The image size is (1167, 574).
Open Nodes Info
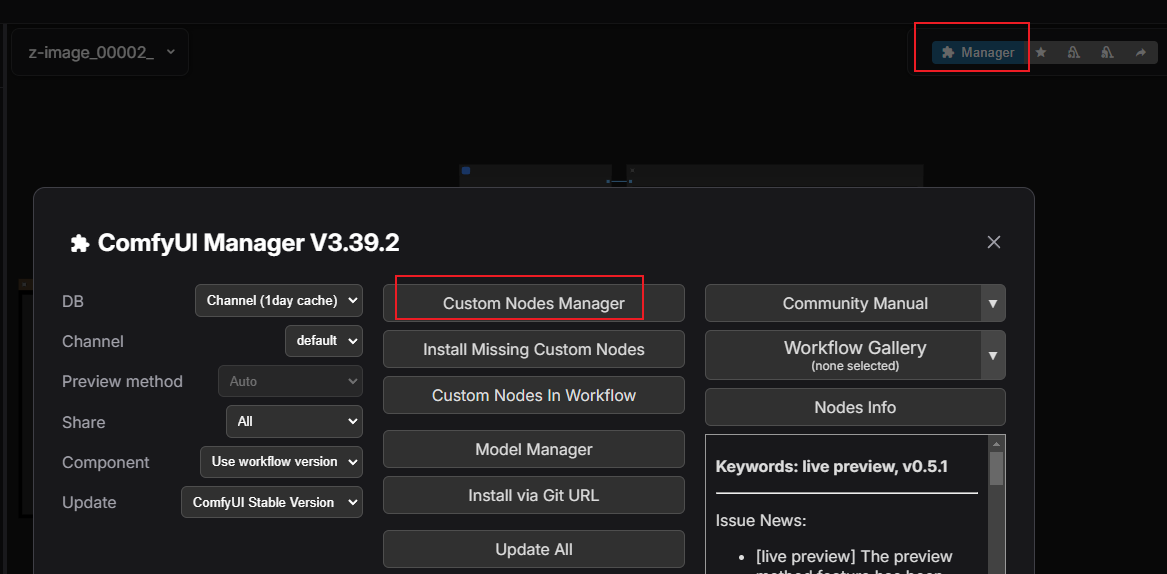pos(855,407)
